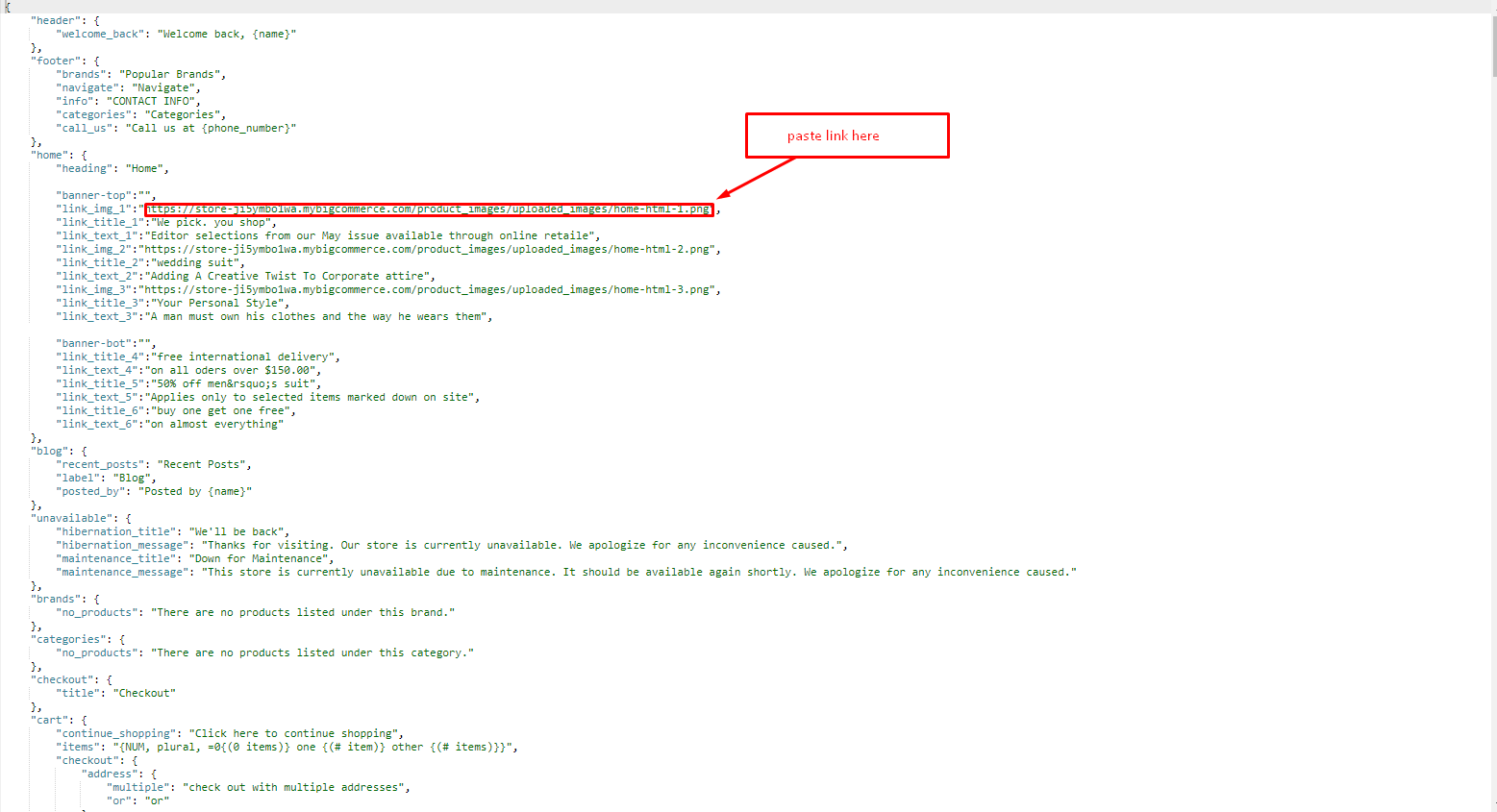Select the "Your Personal Style" title line
This screenshot has height=812, width=1497.
pos(173,303)
